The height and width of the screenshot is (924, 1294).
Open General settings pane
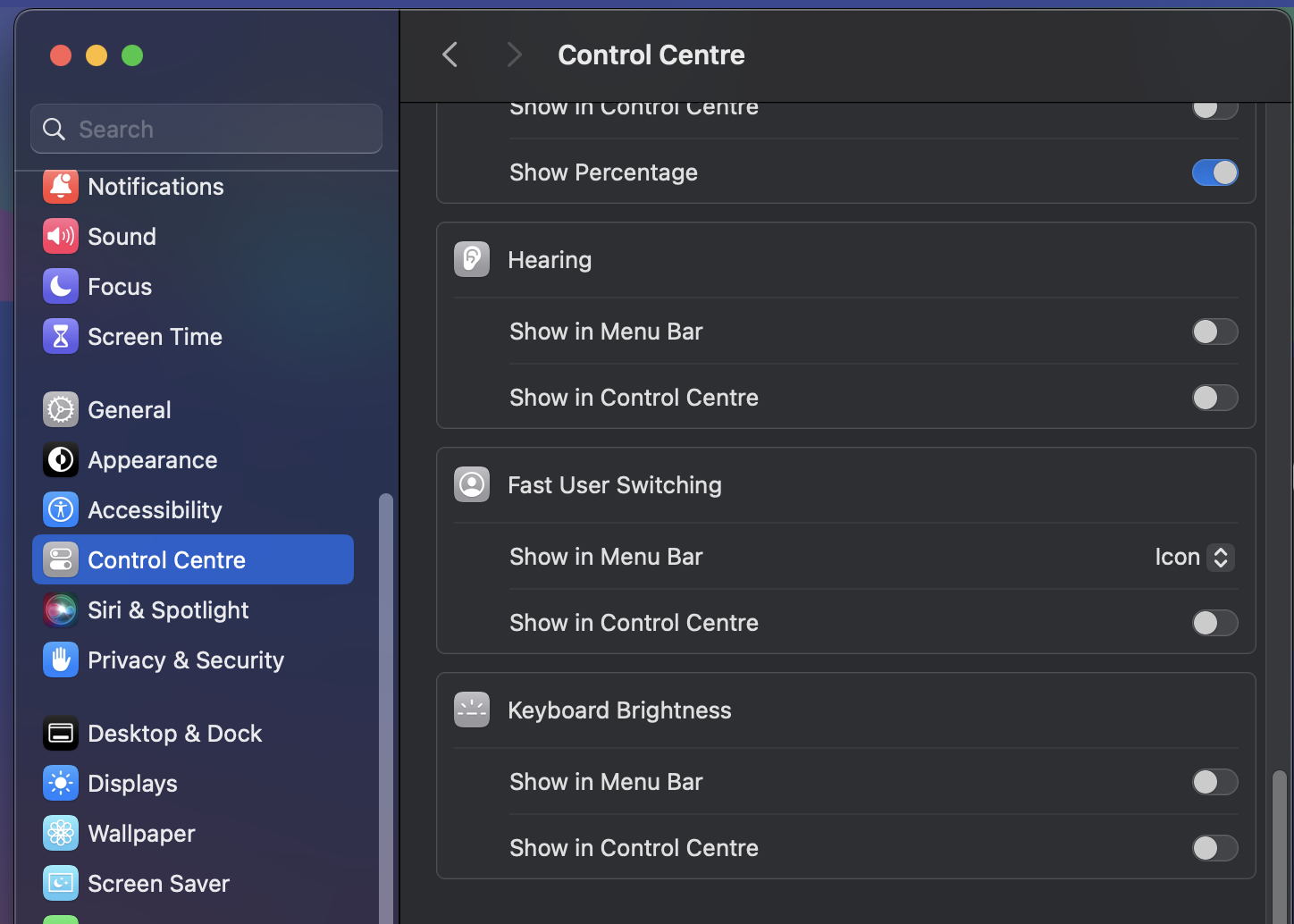(193, 410)
